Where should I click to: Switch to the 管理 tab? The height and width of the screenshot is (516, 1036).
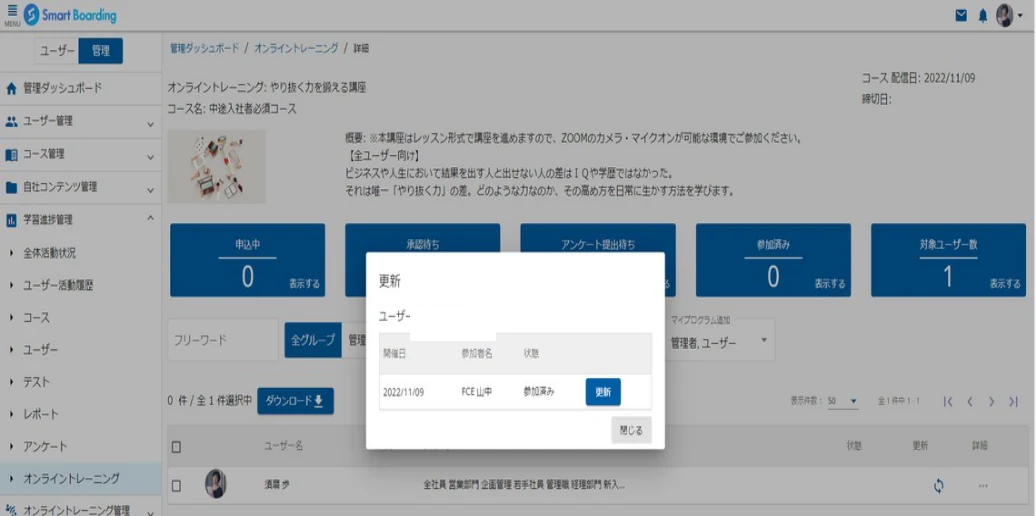point(100,51)
